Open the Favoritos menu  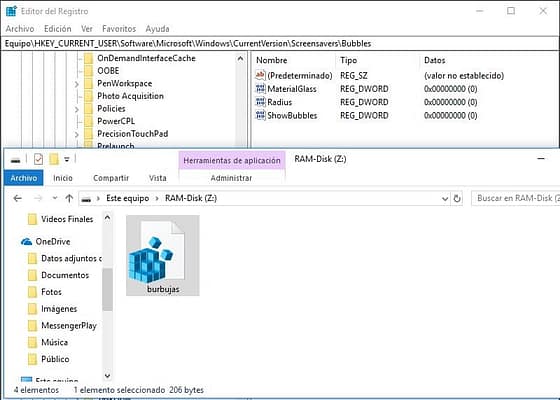(119, 29)
